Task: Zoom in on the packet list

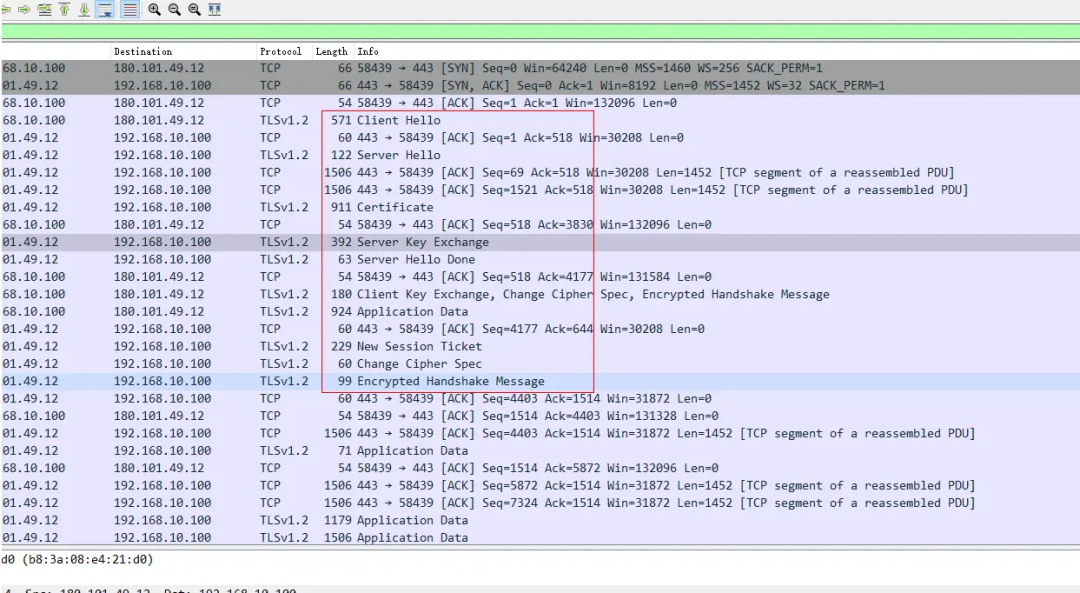Action: [152, 9]
